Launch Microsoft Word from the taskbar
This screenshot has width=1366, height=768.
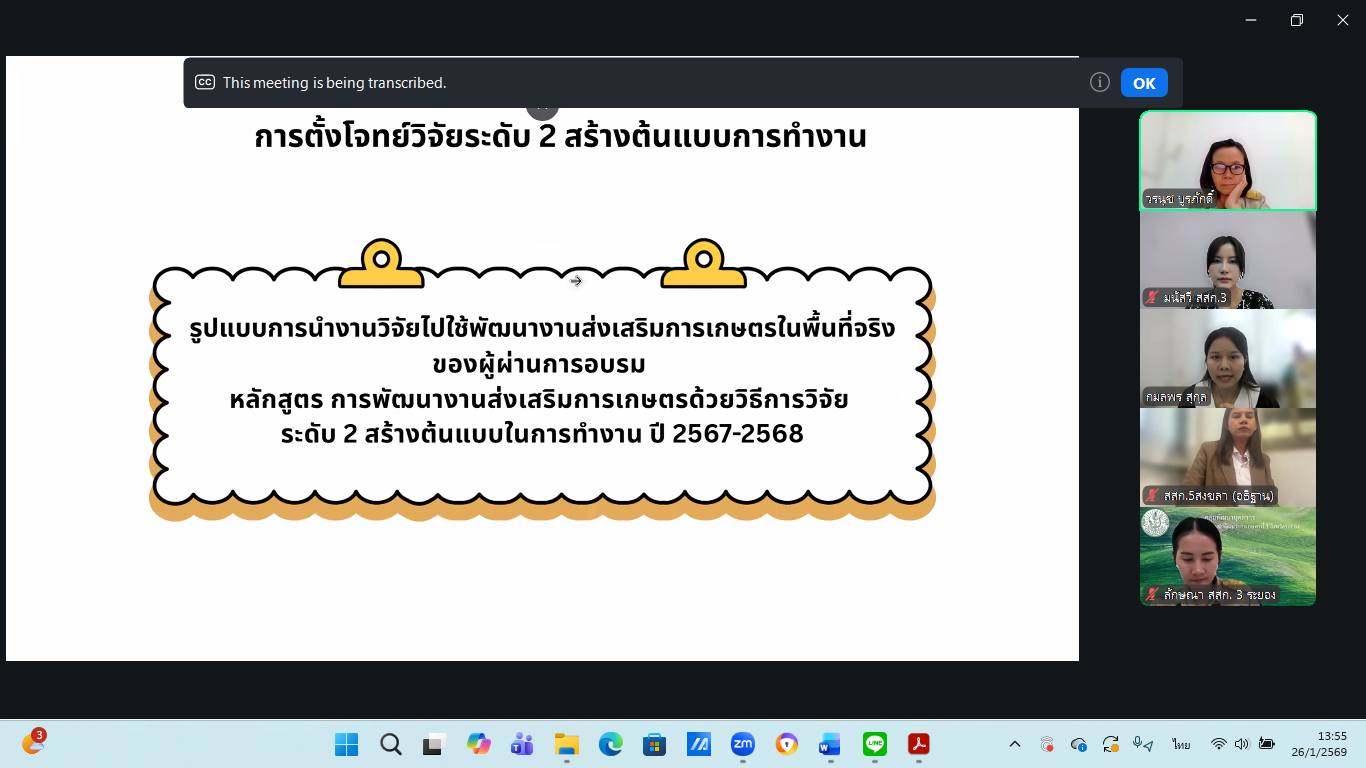pyautogui.click(x=830, y=744)
